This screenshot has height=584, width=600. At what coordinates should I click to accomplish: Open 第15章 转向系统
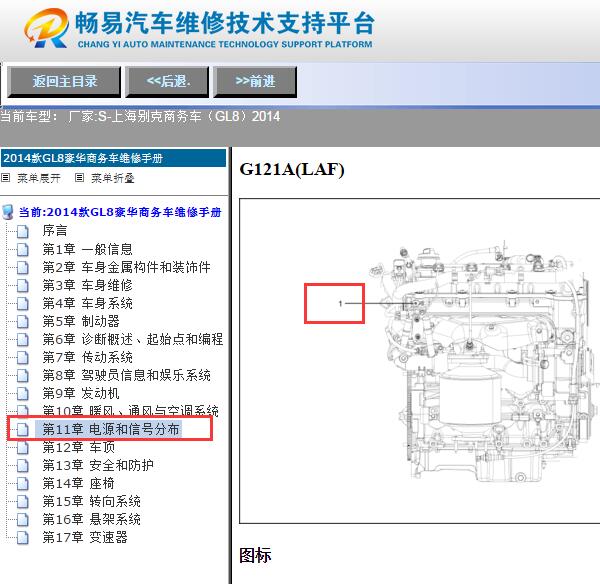[91, 501]
